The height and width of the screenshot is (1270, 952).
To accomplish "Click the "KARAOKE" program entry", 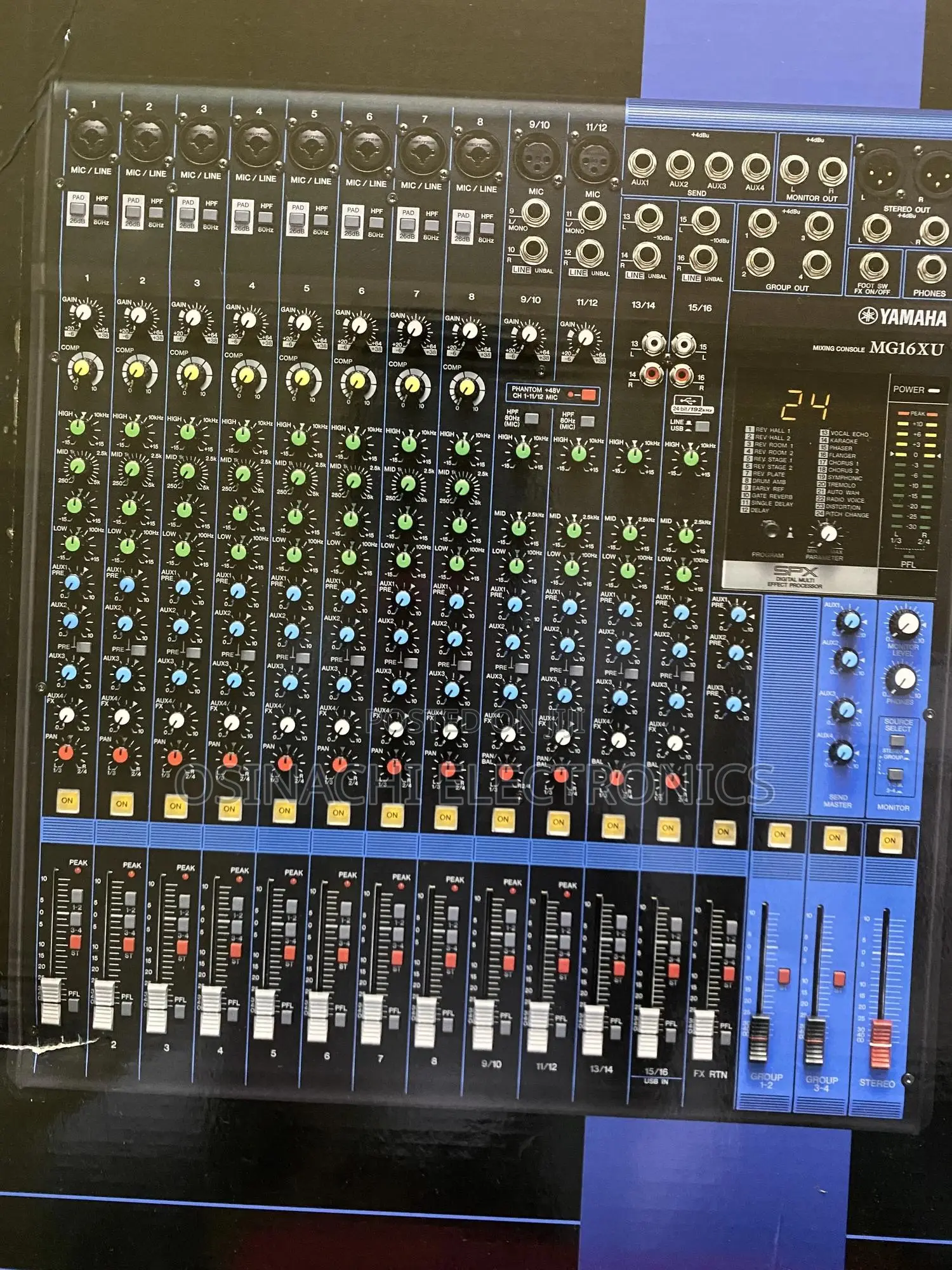I will click(838, 441).
